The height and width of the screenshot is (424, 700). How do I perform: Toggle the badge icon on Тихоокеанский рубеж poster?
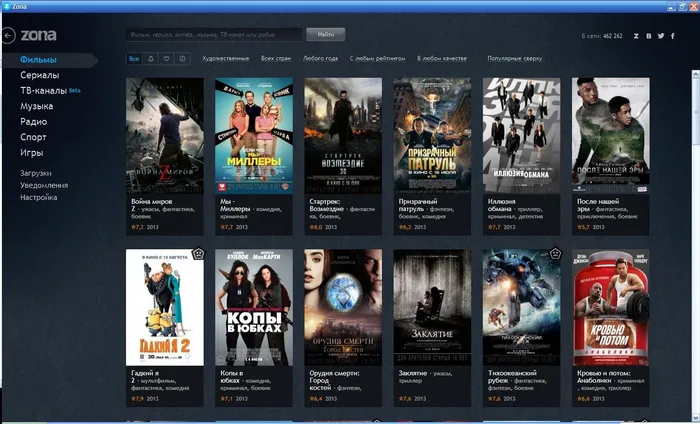click(555, 254)
